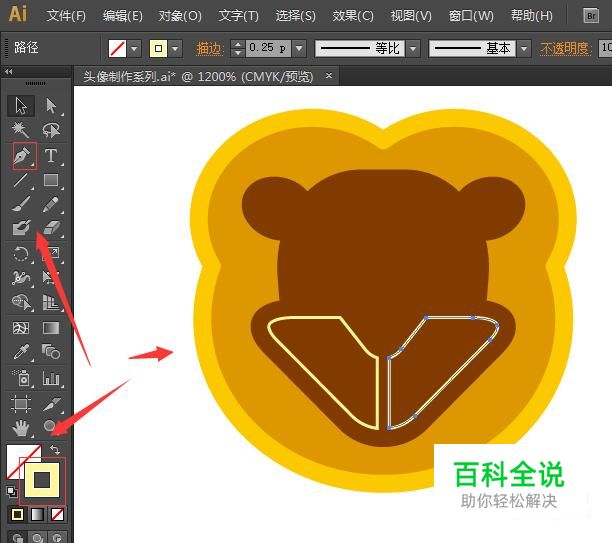Open the 窗口(W) menu
Viewport: 612px width, 543px height.
[x=471, y=16]
